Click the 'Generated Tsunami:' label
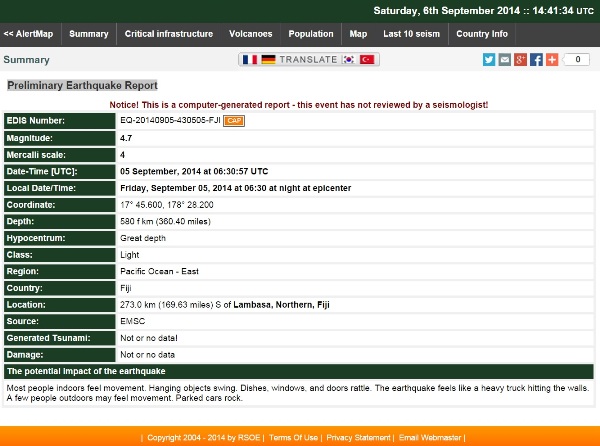 tap(49, 338)
